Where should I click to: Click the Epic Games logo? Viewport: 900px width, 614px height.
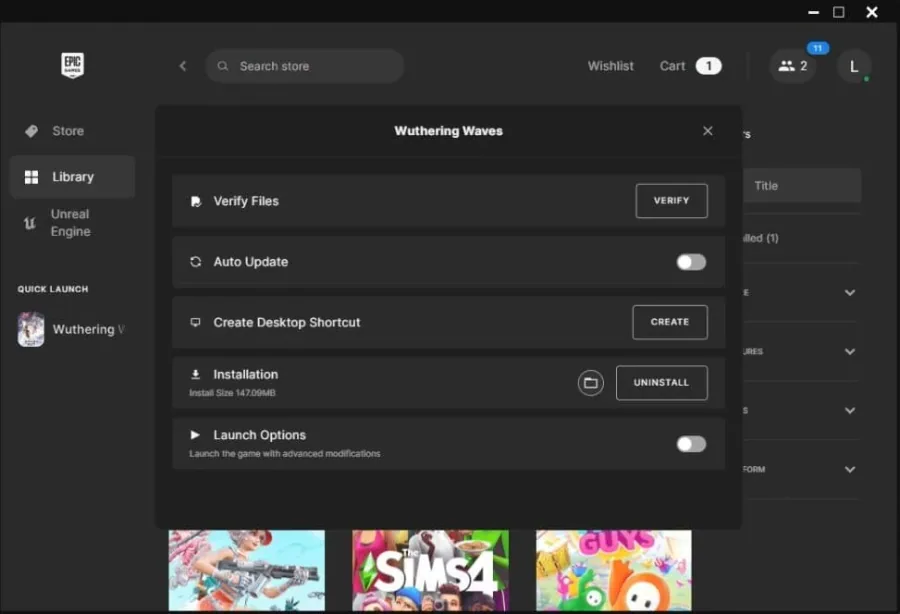pos(72,65)
